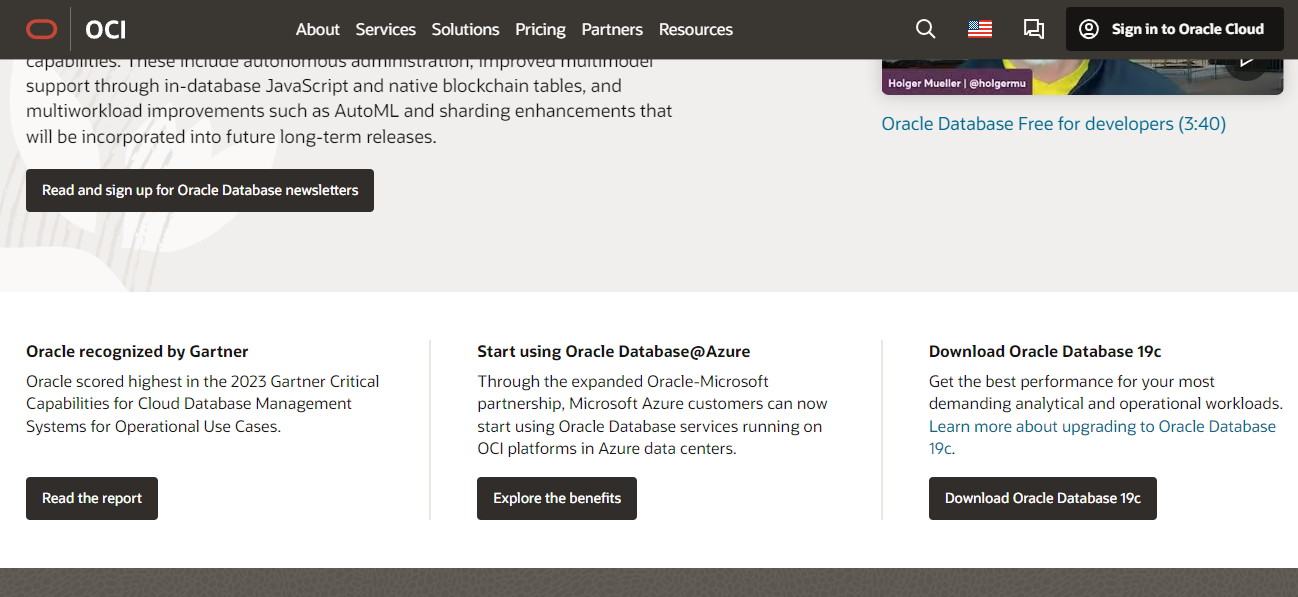The width and height of the screenshot is (1298, 597).
Task: Open the search magnifier
Action: (x=925, y=29)
